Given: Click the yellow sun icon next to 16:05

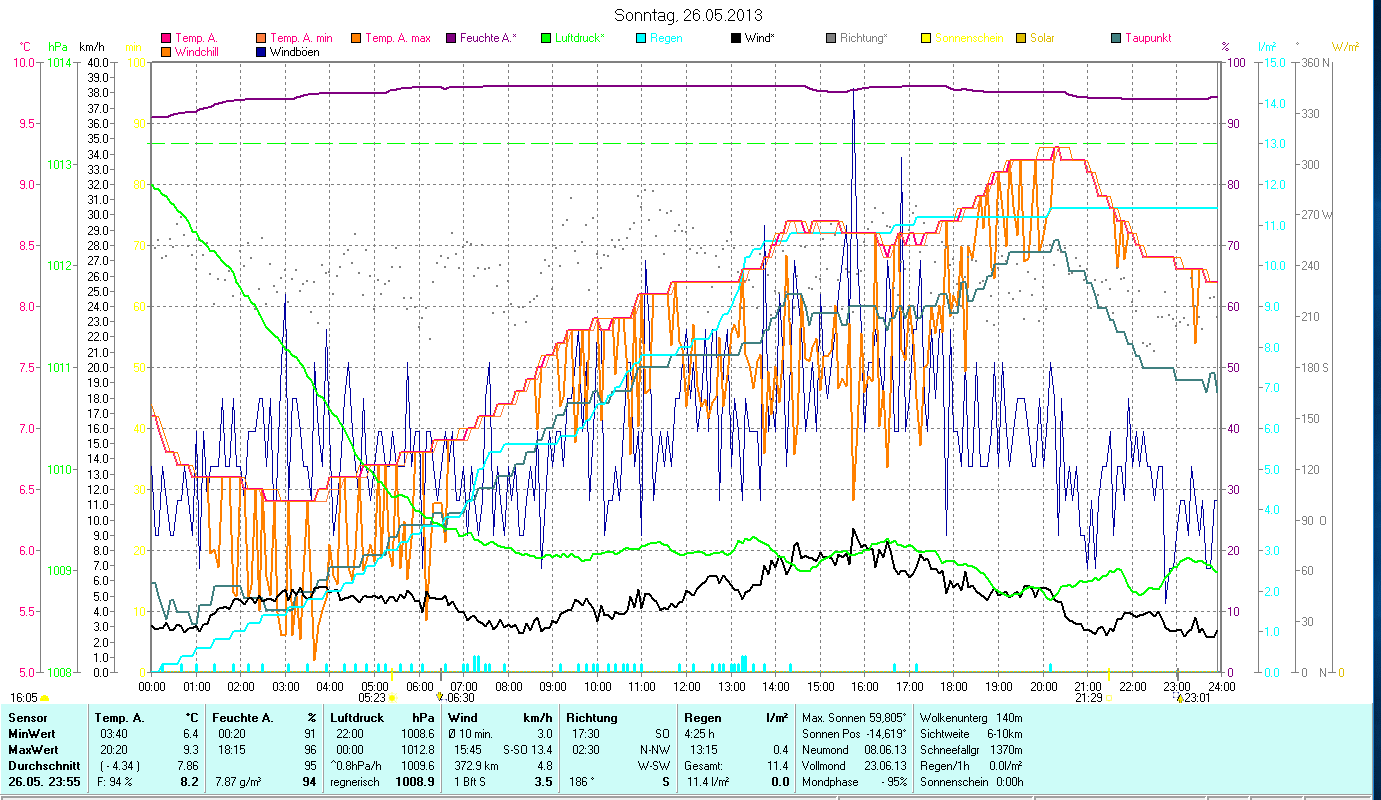Looking at the screenshot, I should [x=44, y=698].
